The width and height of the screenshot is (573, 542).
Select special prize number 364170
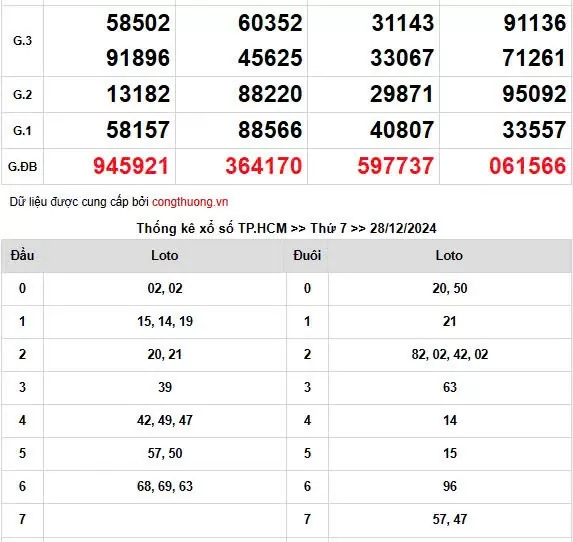[x=263, y=166]
